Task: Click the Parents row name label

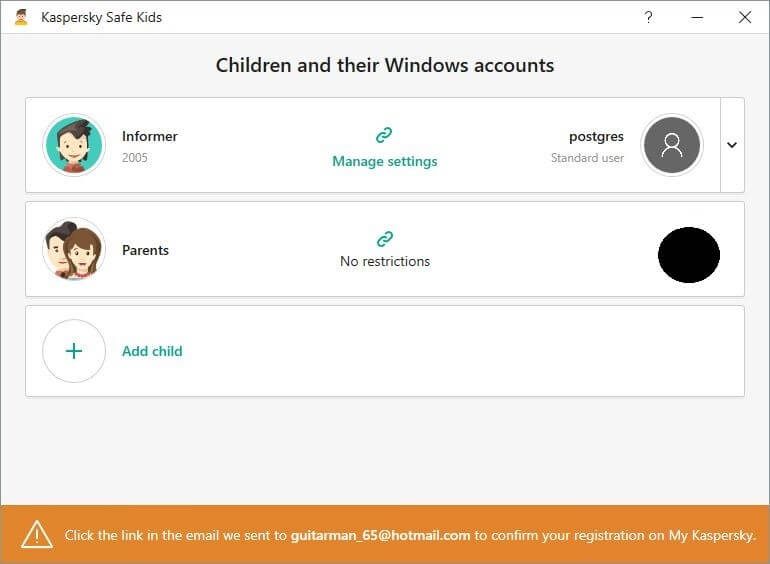Action: (145, 250)
